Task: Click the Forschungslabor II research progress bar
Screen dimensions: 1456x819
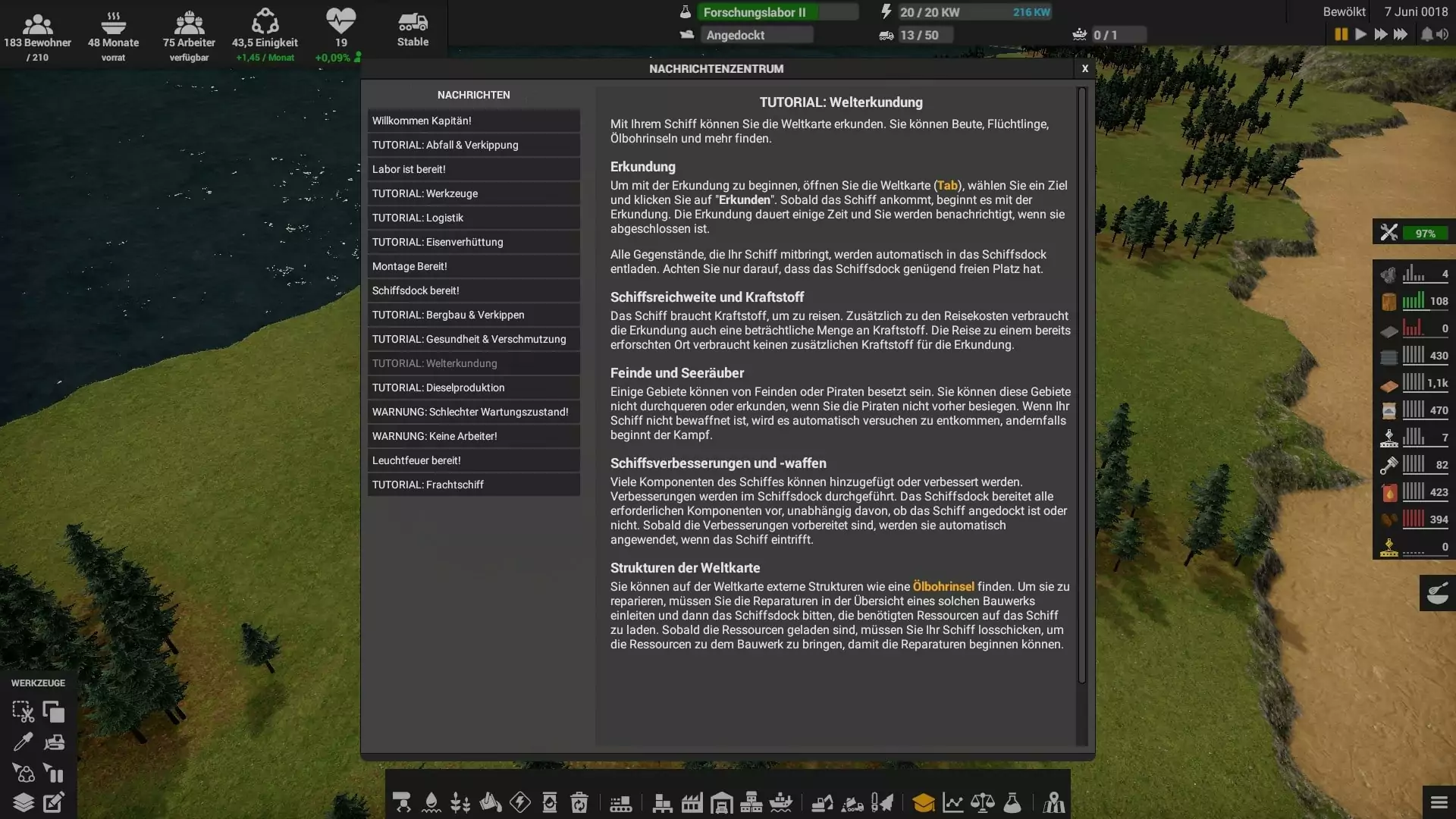Action: point(778,12)
